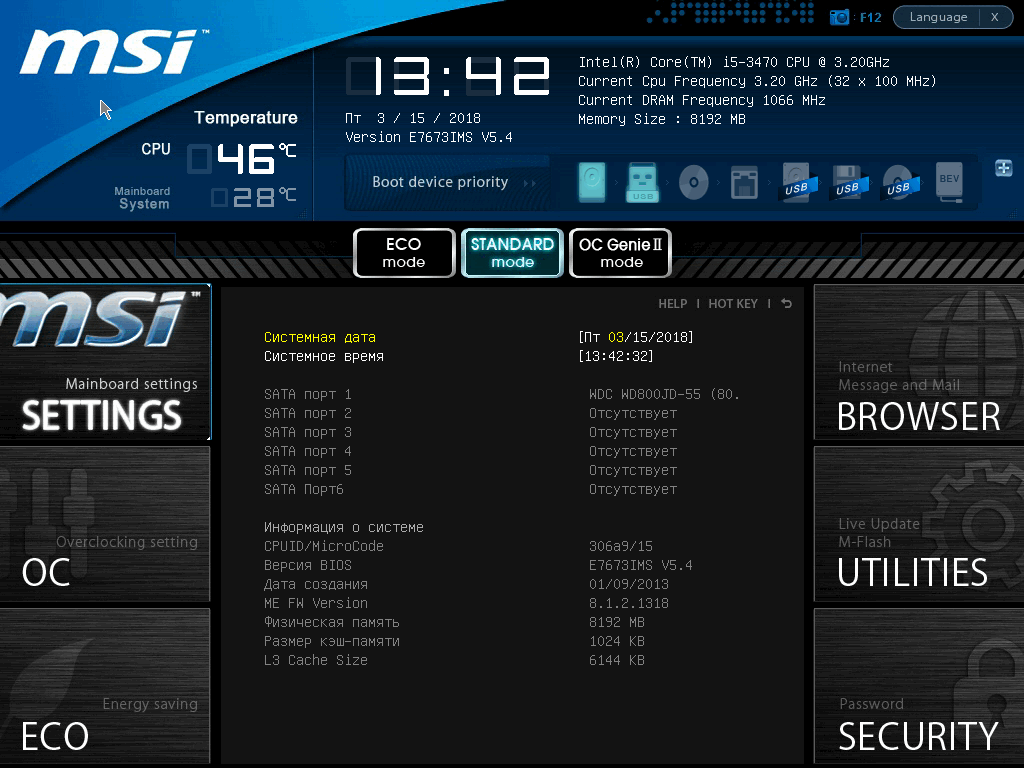
Task: Open the OC overclocking settings section
Action: (x=104, y=524)
